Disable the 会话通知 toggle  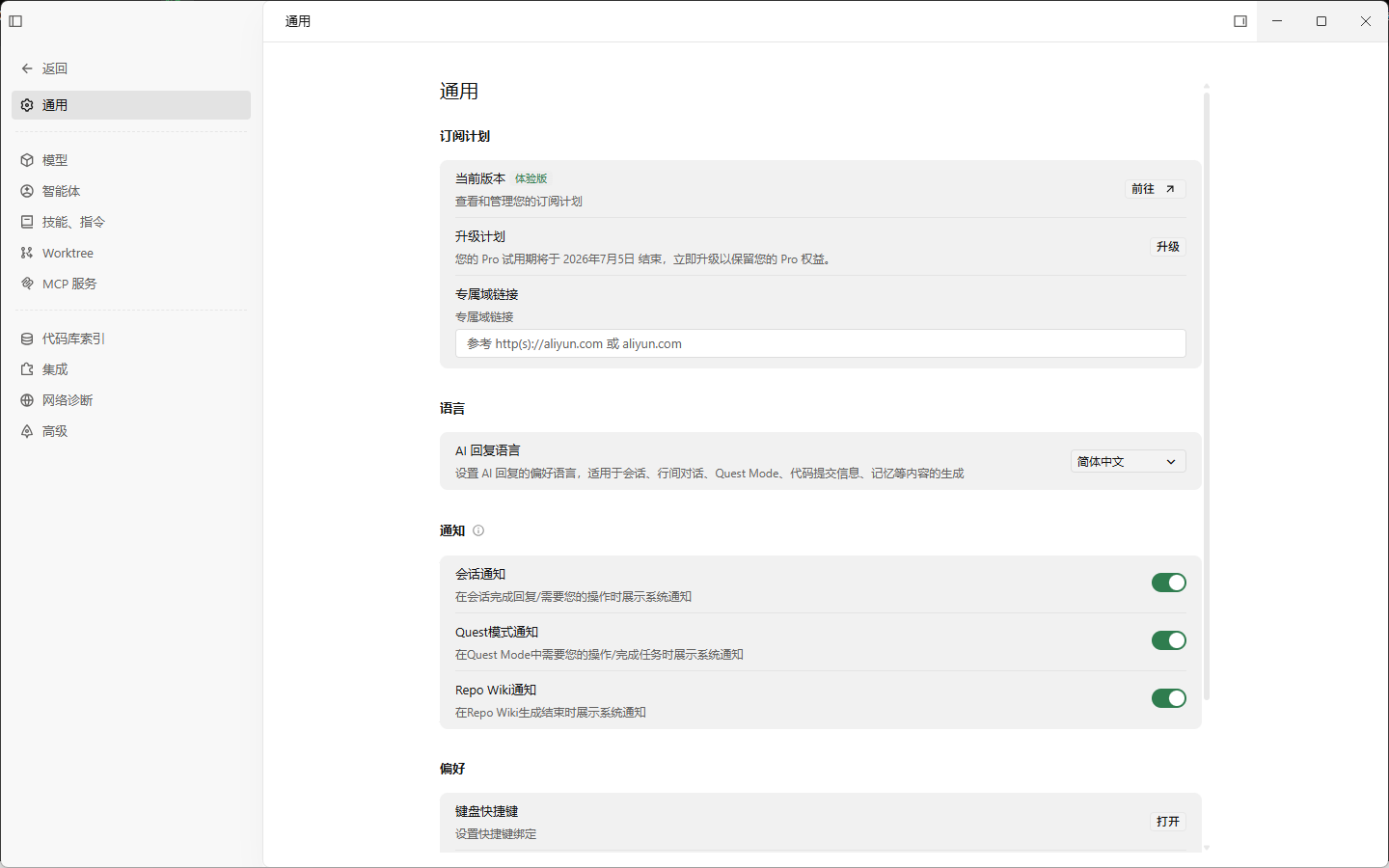[1169, 583]
